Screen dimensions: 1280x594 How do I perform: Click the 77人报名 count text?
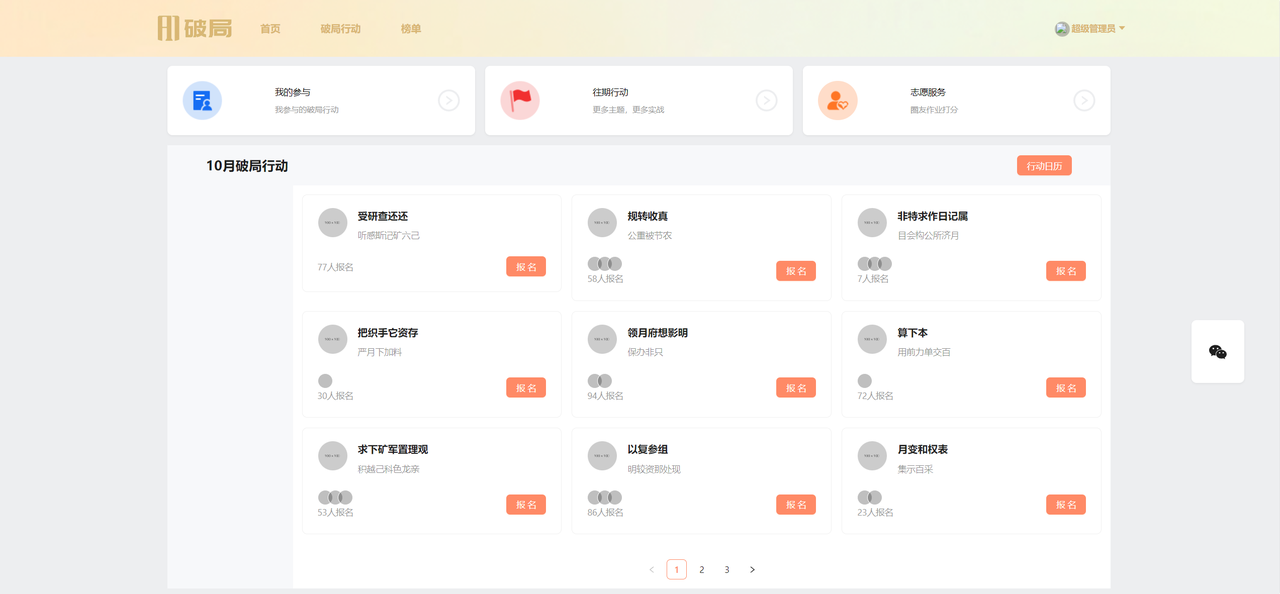pyautogui.click(x=336, y=267)
